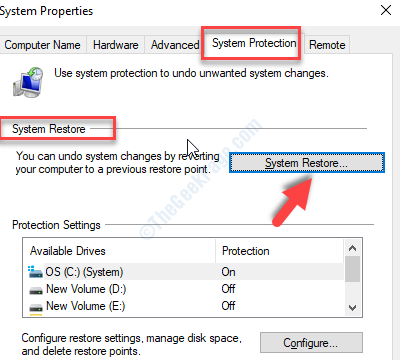Open the Remote tab

[327, 45]
